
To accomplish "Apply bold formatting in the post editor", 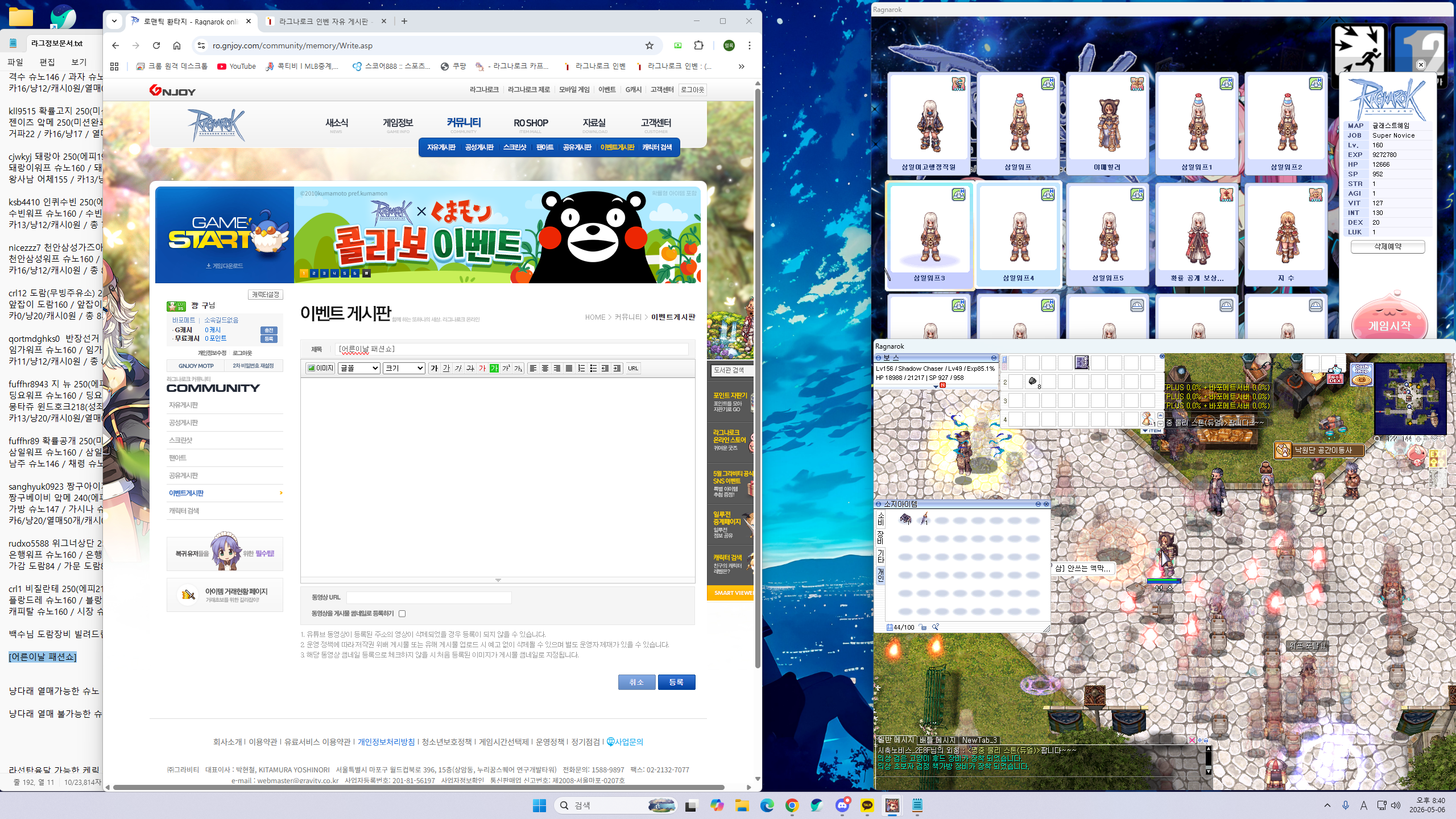I will tap(434, 368).
